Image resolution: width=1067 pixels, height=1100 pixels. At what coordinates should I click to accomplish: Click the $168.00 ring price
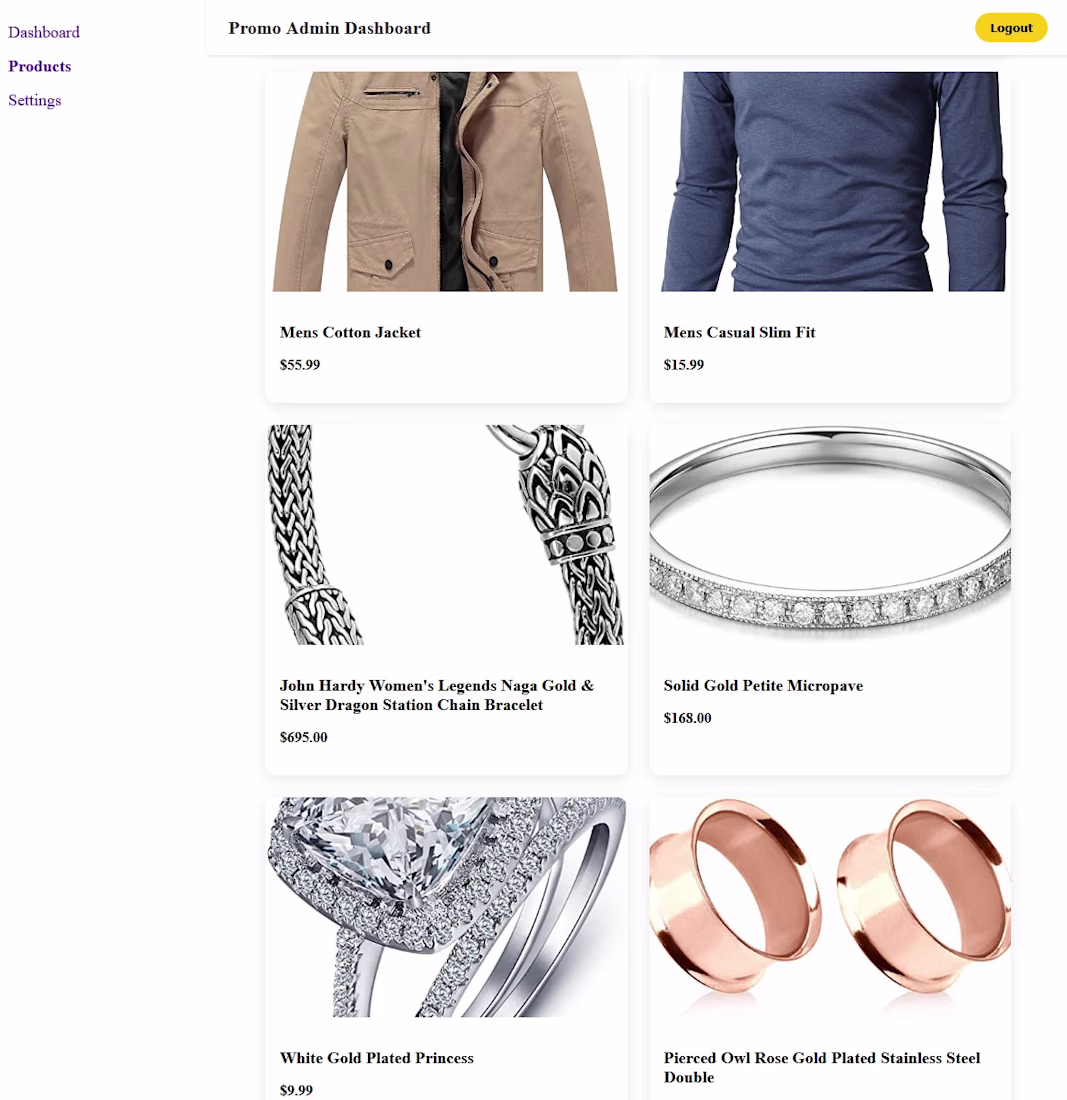coord(687,718)
